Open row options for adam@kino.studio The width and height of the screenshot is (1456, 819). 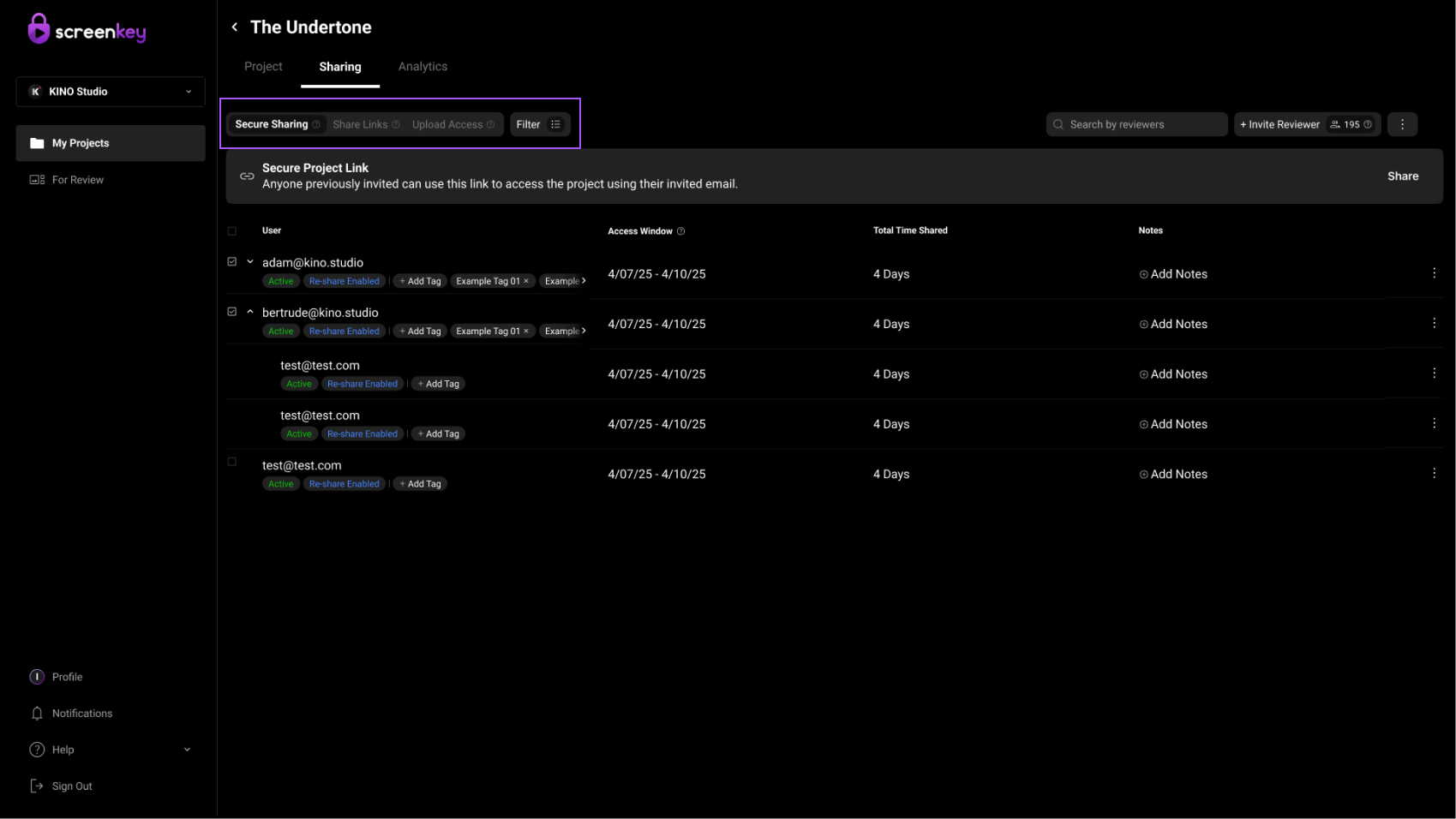point(1434,273)
